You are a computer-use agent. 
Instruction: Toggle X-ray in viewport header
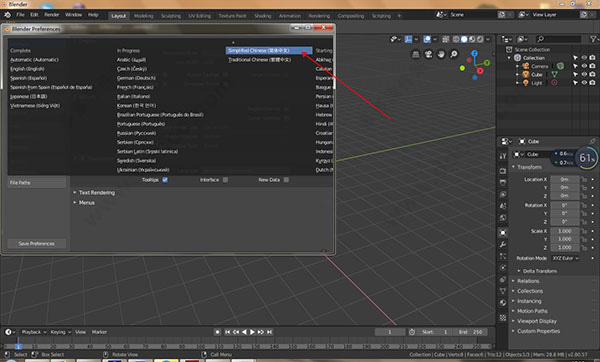coord(446,39)
